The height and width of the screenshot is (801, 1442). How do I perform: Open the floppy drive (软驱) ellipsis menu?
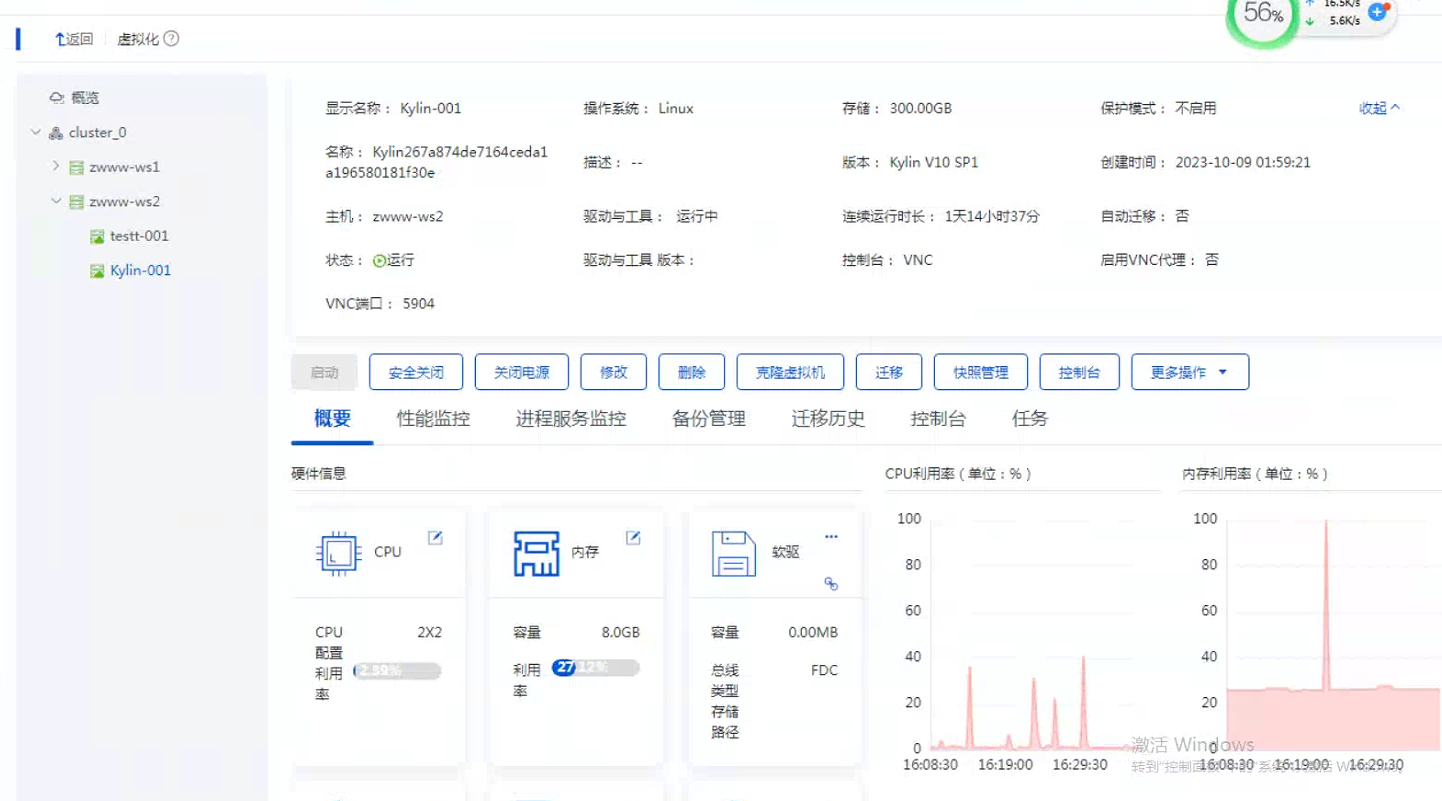(831, 537)
